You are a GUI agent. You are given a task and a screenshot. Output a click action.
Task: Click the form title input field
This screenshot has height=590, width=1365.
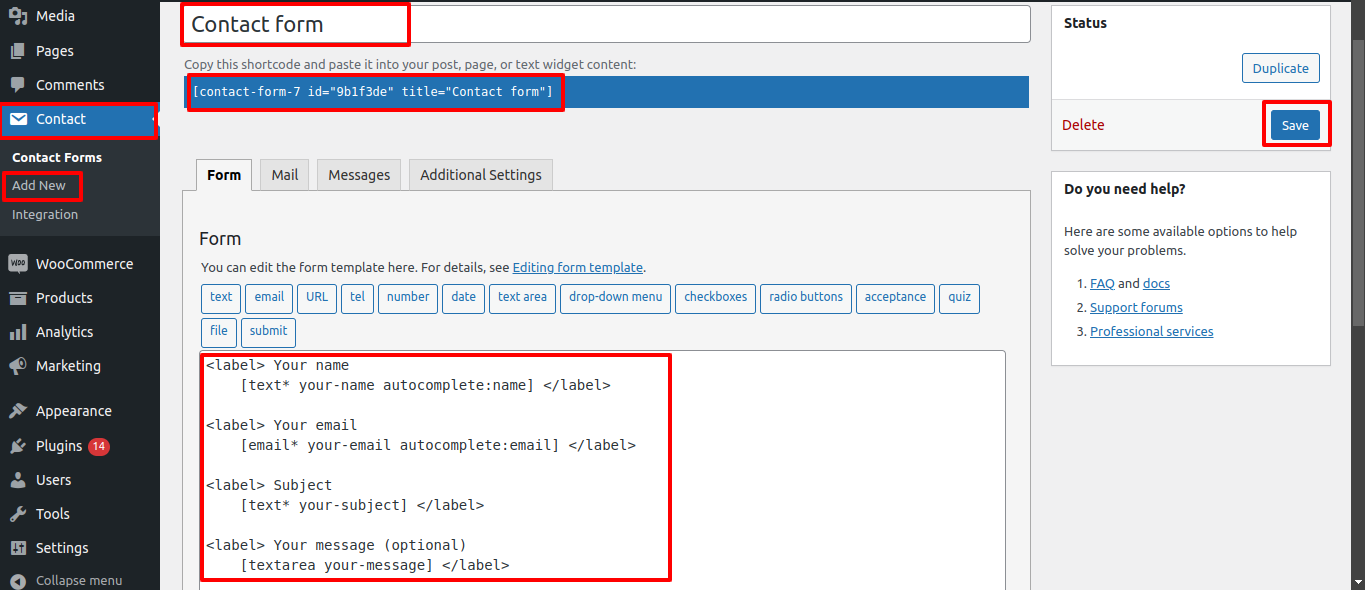pos(606,24)
